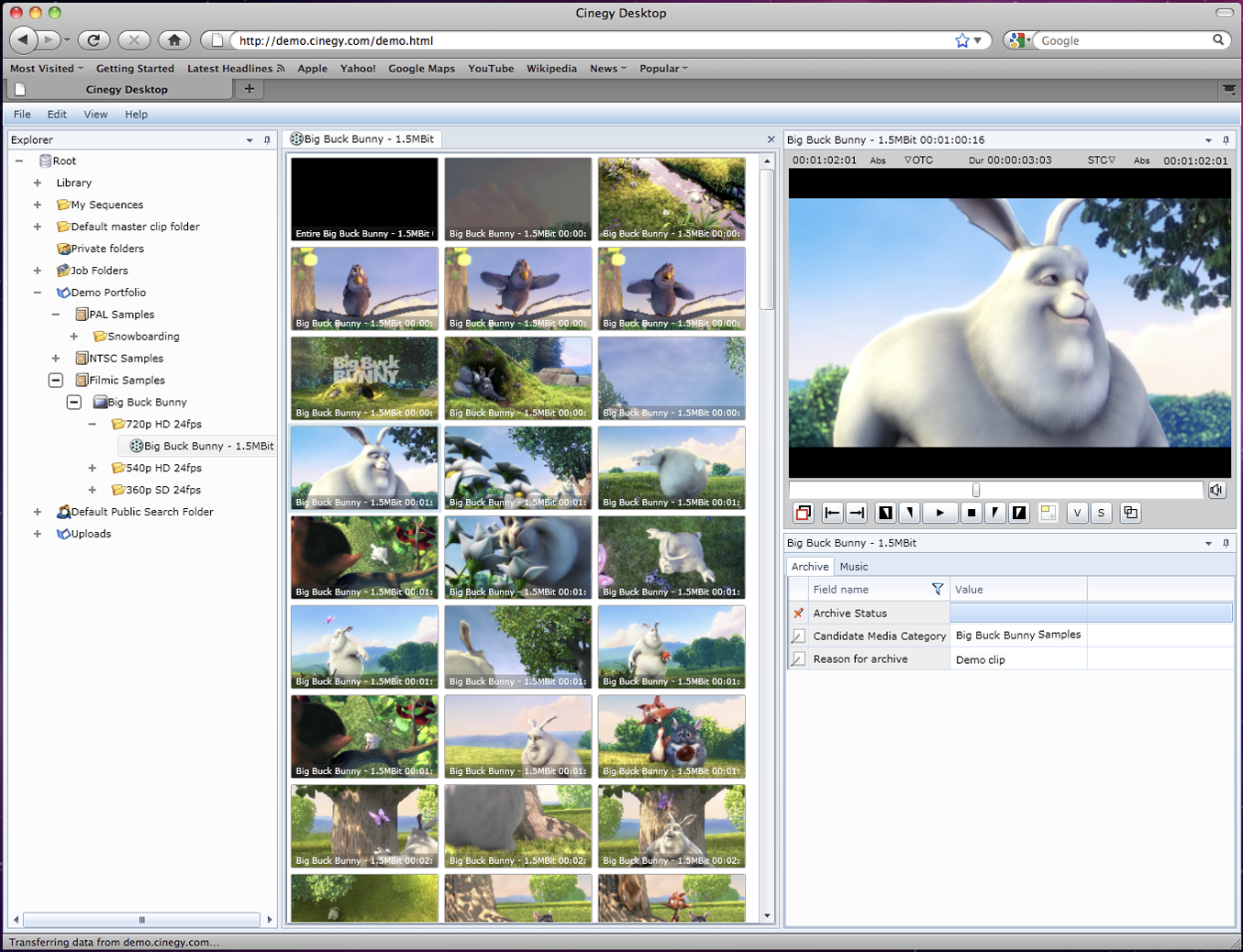This screenshot has width=1243, height=952.
Task: Open the View menu
Action: click(95, 115)
